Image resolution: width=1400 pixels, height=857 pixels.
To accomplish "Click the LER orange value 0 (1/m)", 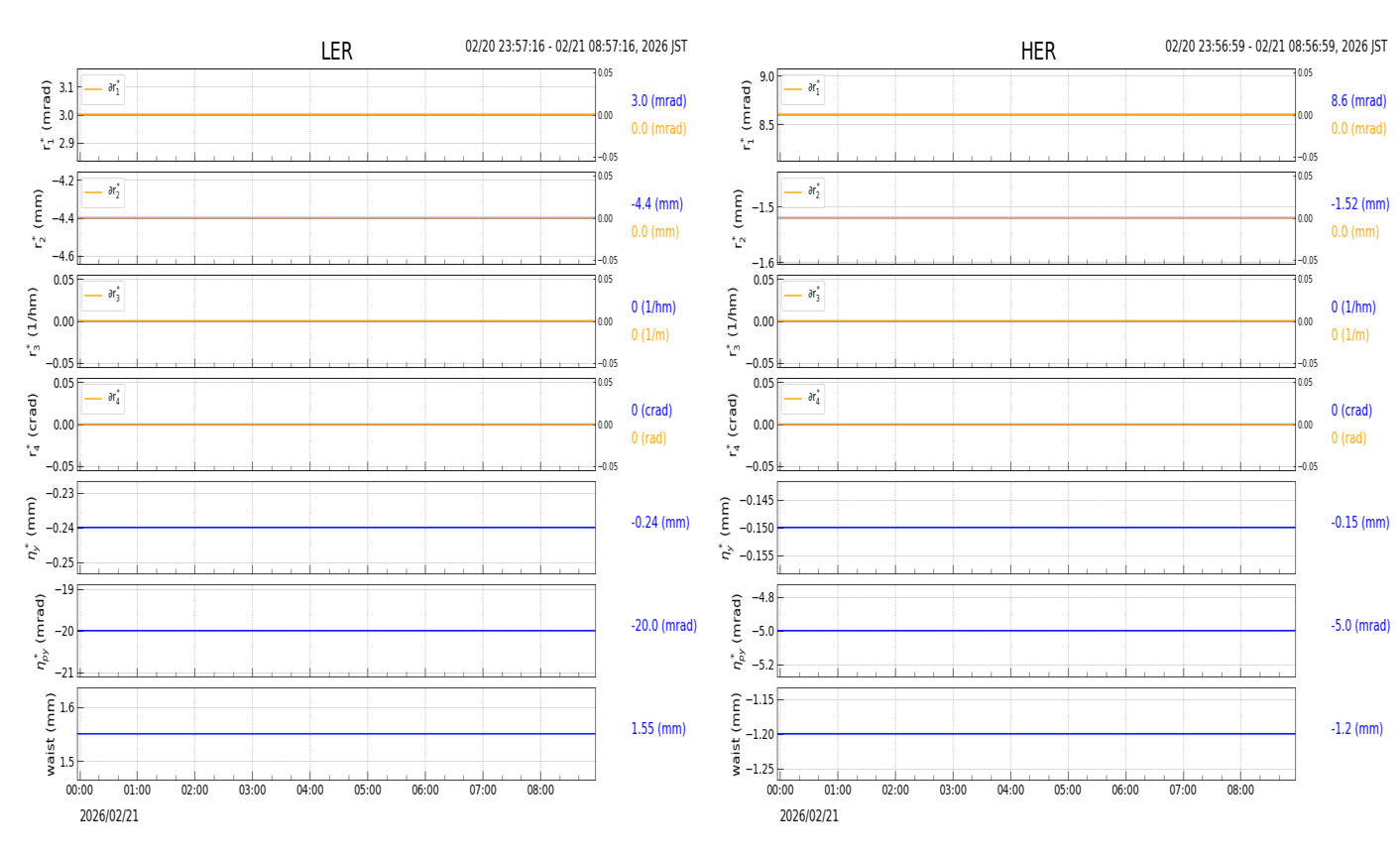I will pos(649,335).
